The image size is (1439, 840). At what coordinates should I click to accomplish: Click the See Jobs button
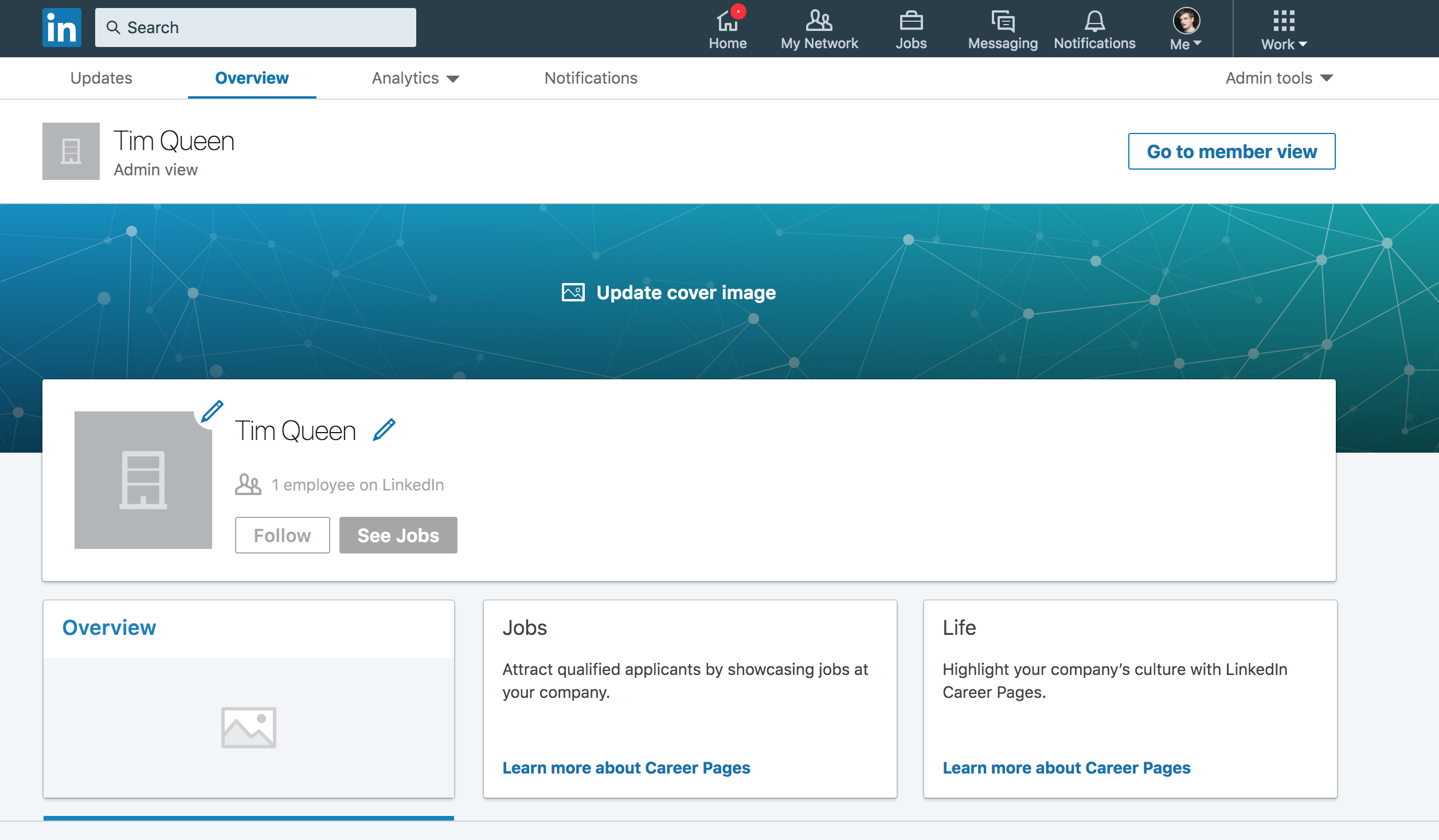pyautogui.click(x=398, y=535)
